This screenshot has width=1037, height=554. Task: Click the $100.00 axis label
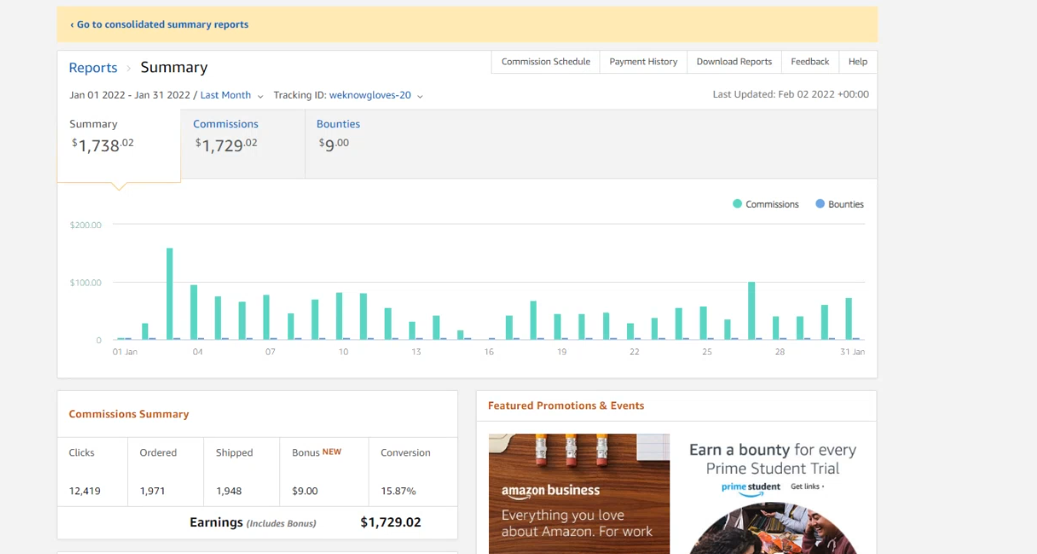86,282
